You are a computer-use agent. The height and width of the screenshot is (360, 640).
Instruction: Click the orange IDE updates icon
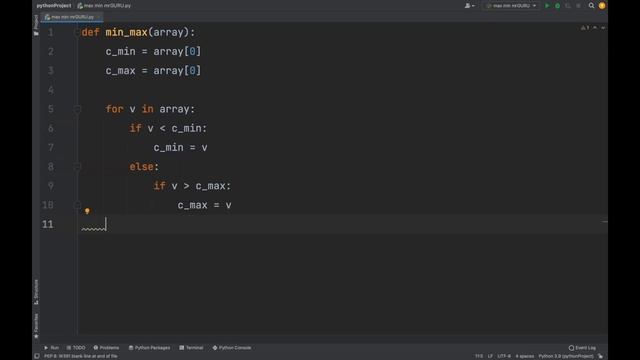click(x=602, y=6)
